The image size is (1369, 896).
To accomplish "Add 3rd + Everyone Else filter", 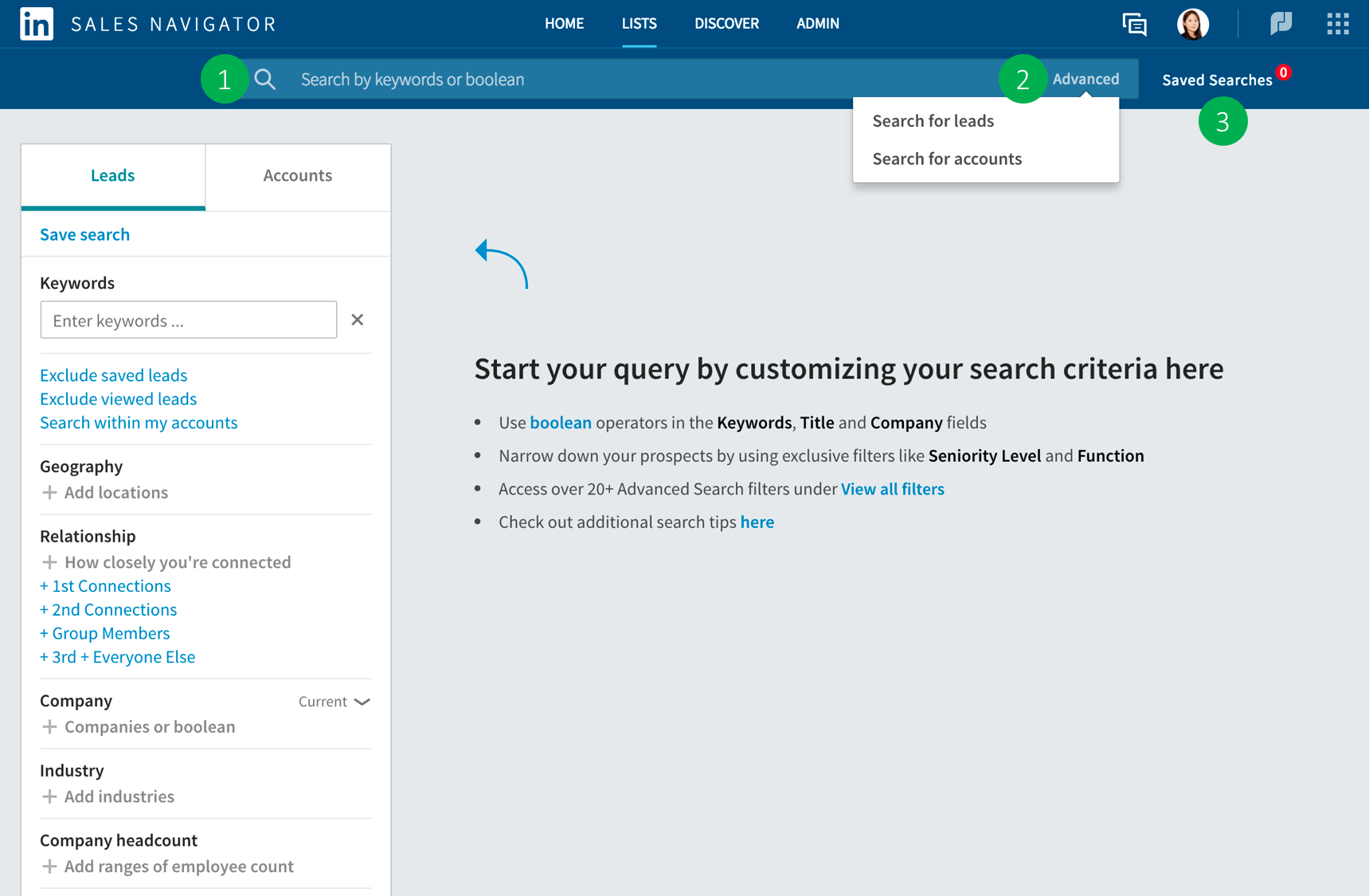I will coord(118,657).
